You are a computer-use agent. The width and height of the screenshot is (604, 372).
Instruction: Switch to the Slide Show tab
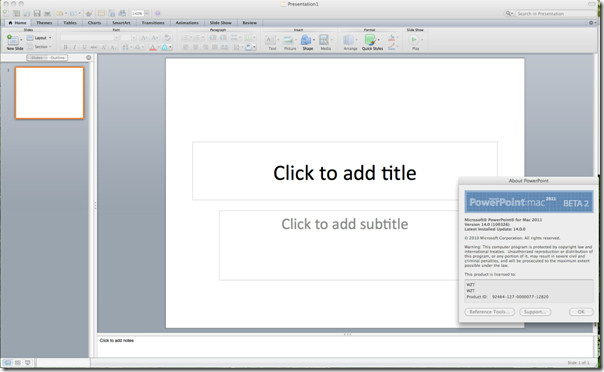[221, 23]
